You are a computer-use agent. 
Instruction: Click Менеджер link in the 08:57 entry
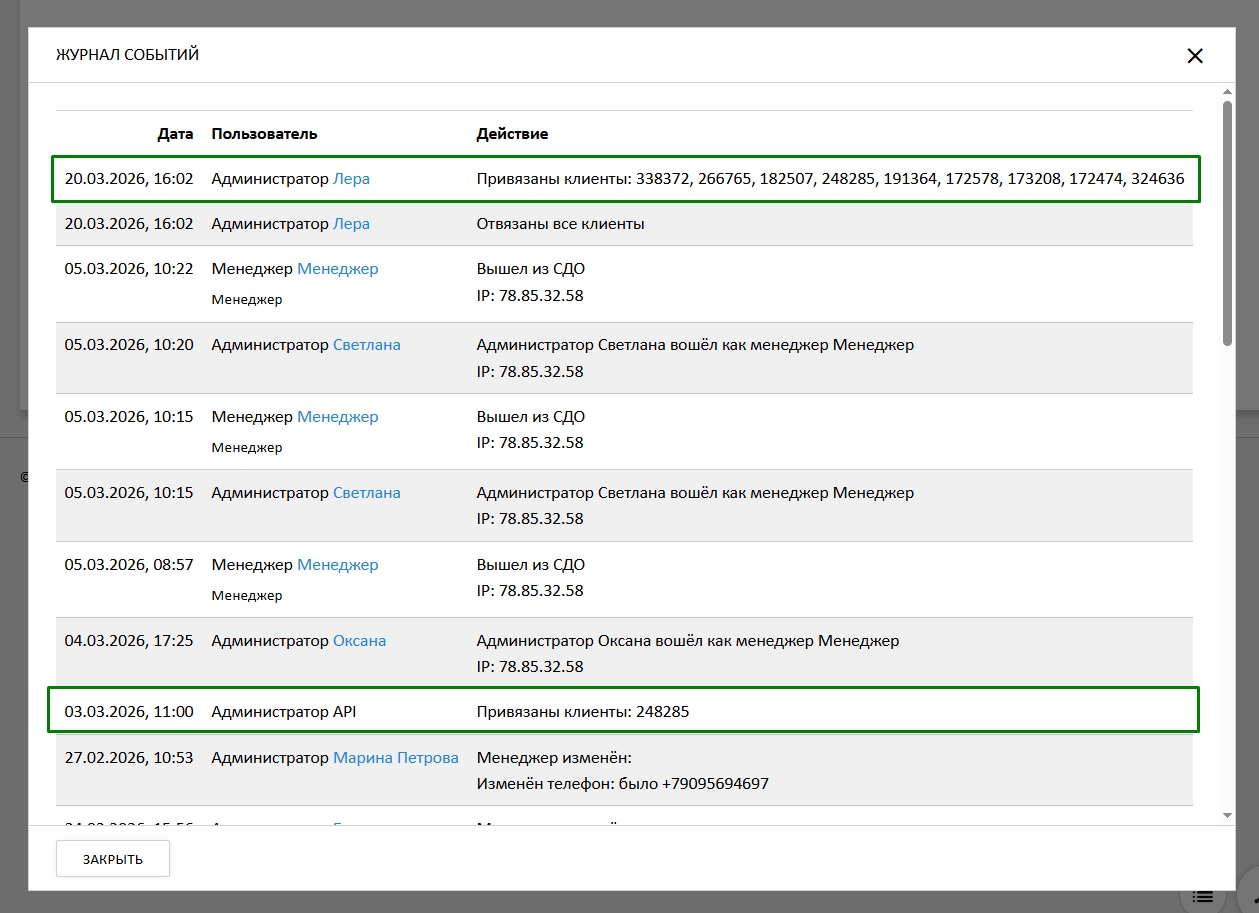[x=337, y=565]
